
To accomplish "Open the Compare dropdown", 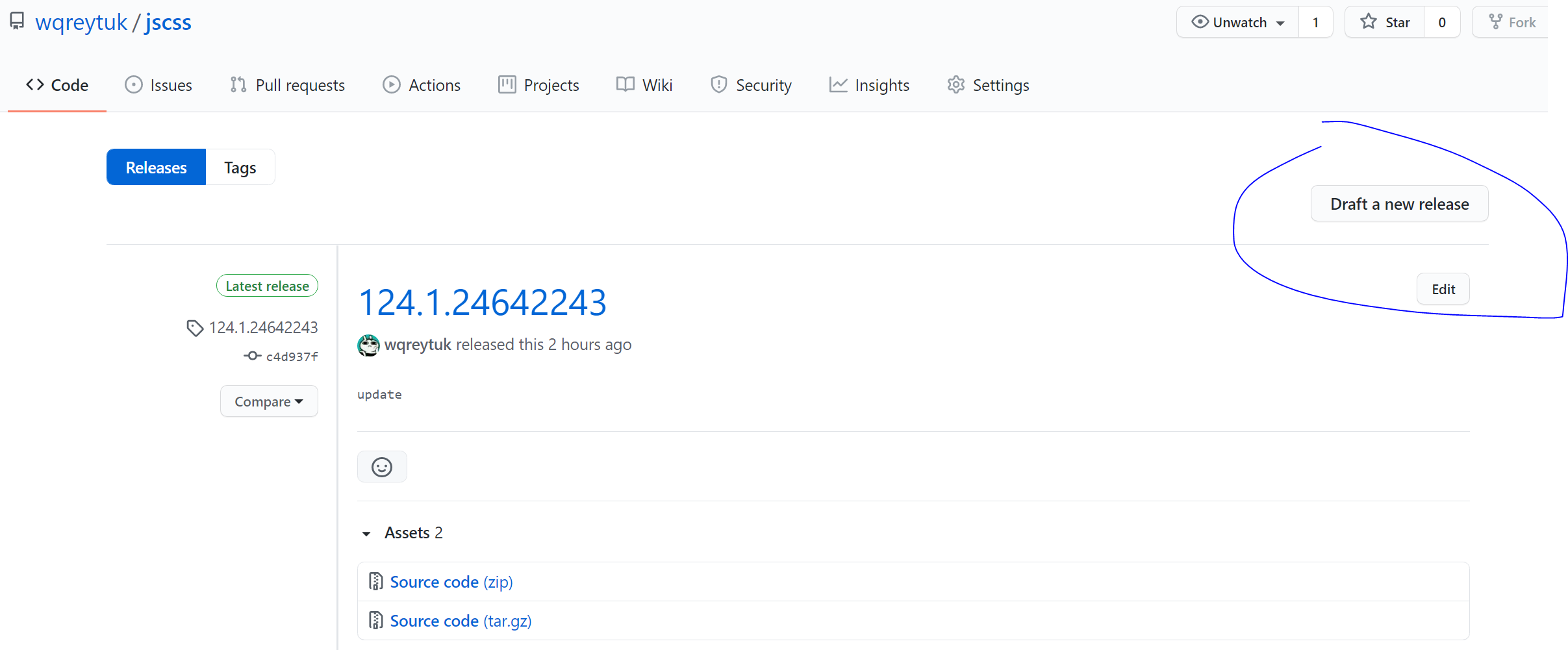I will tap(269, 401).
